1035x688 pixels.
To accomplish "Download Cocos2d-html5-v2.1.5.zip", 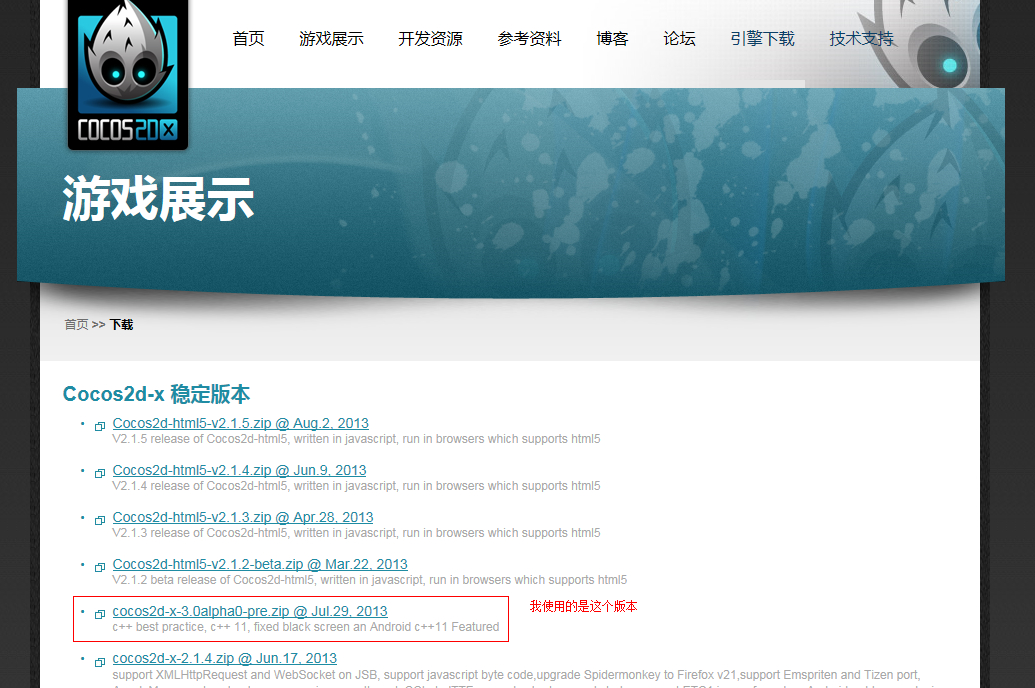I will point(240,423).
